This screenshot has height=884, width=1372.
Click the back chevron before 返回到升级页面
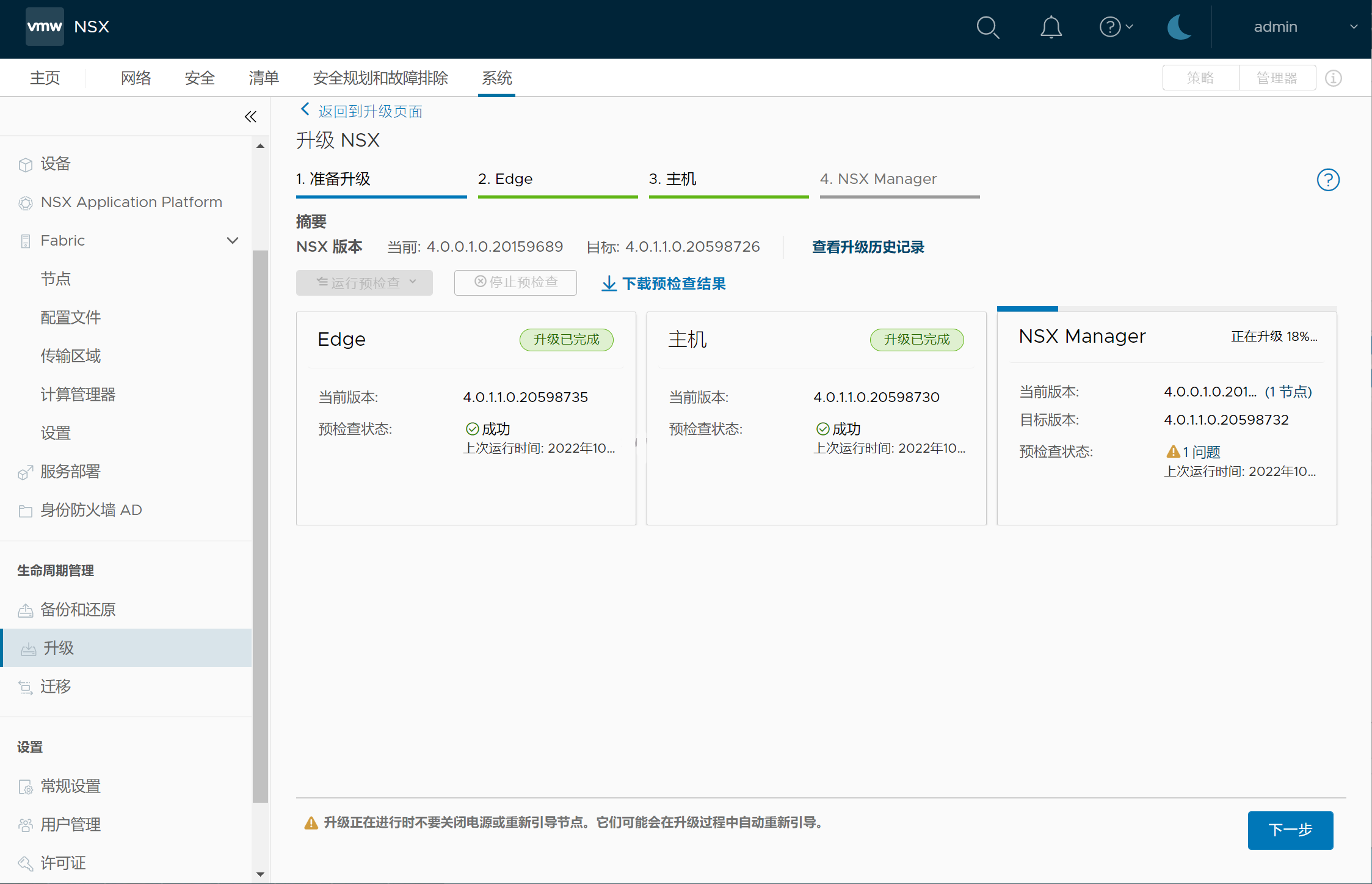305,109
